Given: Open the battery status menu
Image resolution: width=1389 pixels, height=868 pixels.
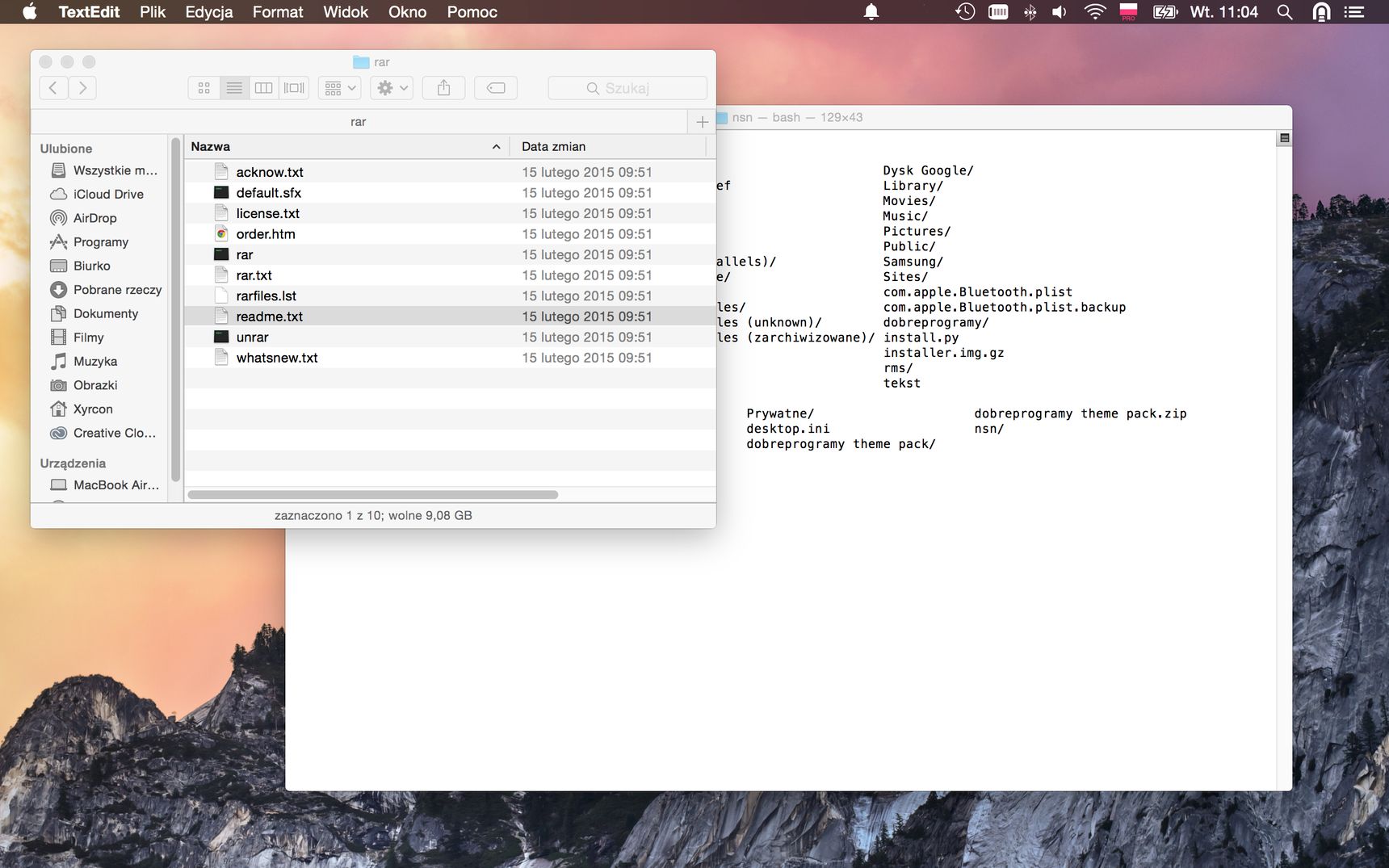Looking at the screenshot, I should [1165, 12].
